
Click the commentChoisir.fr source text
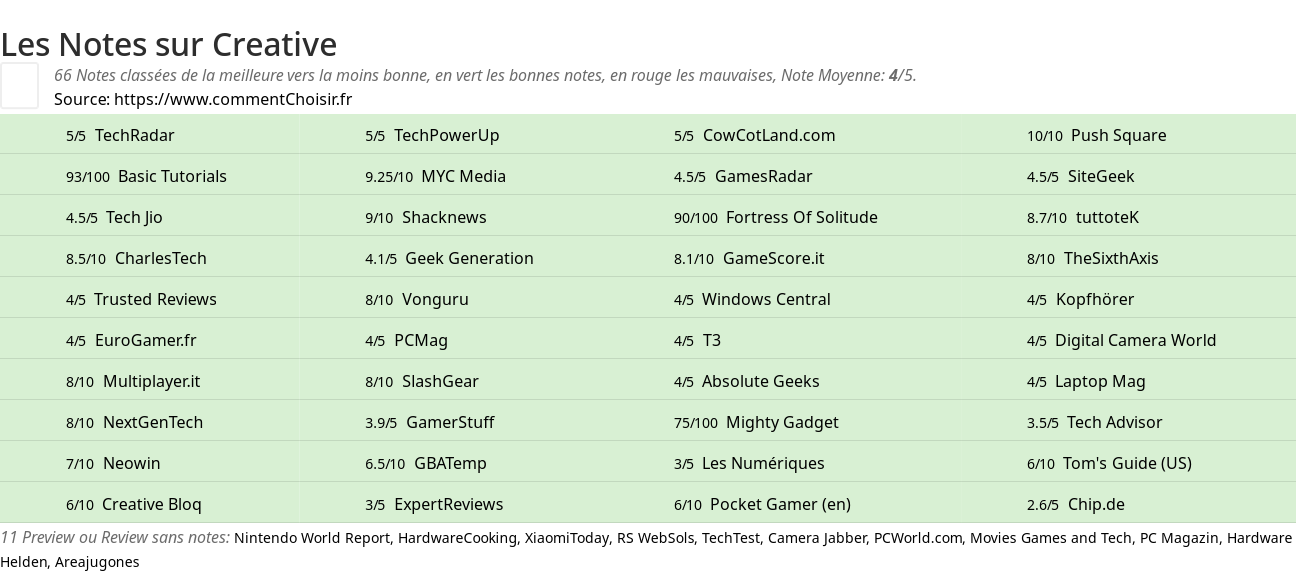(x=233, y=99)
